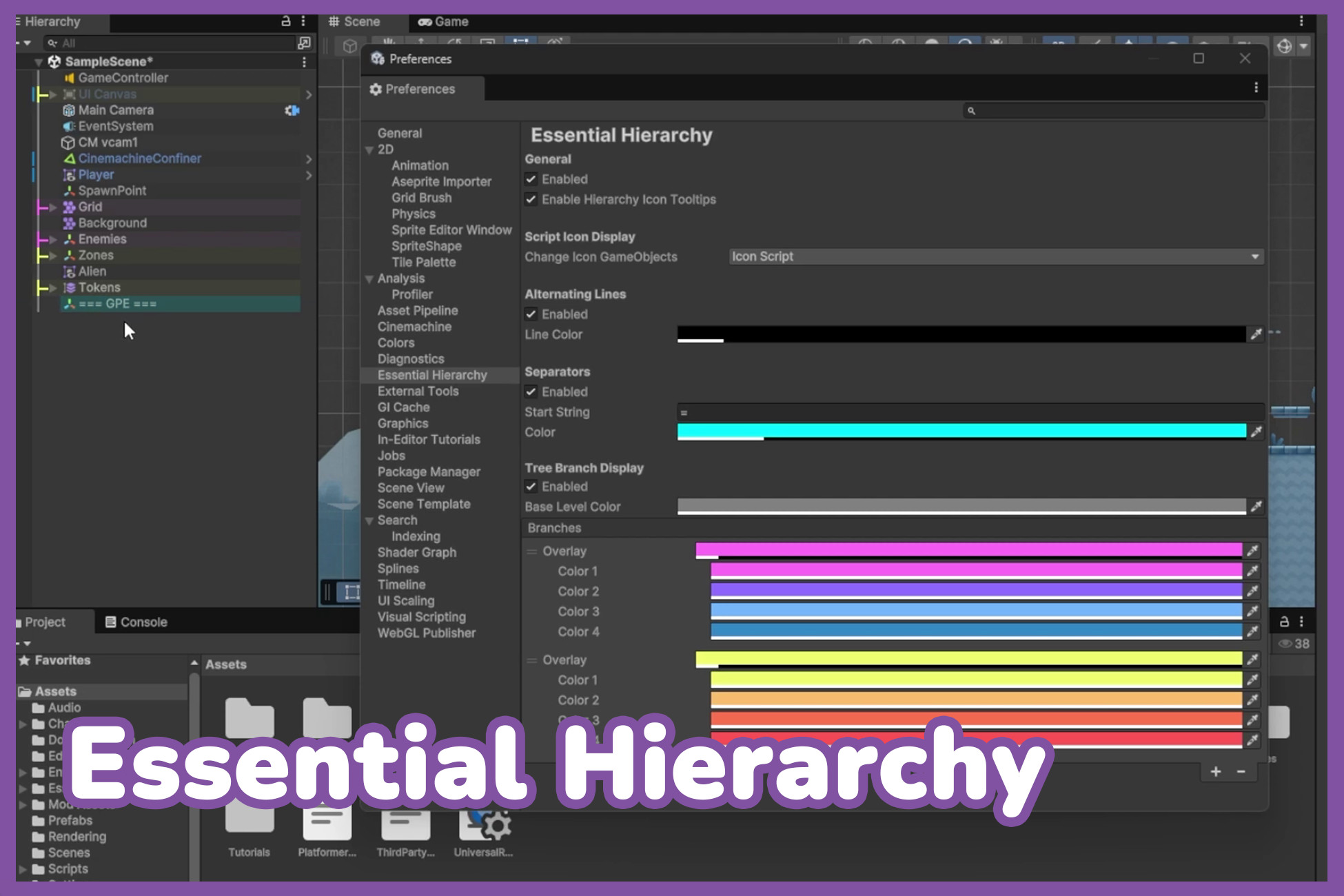Open Hierarchy panel three-dot options menu
This screenshot has width=1344, height=896.
pos(303,21)
